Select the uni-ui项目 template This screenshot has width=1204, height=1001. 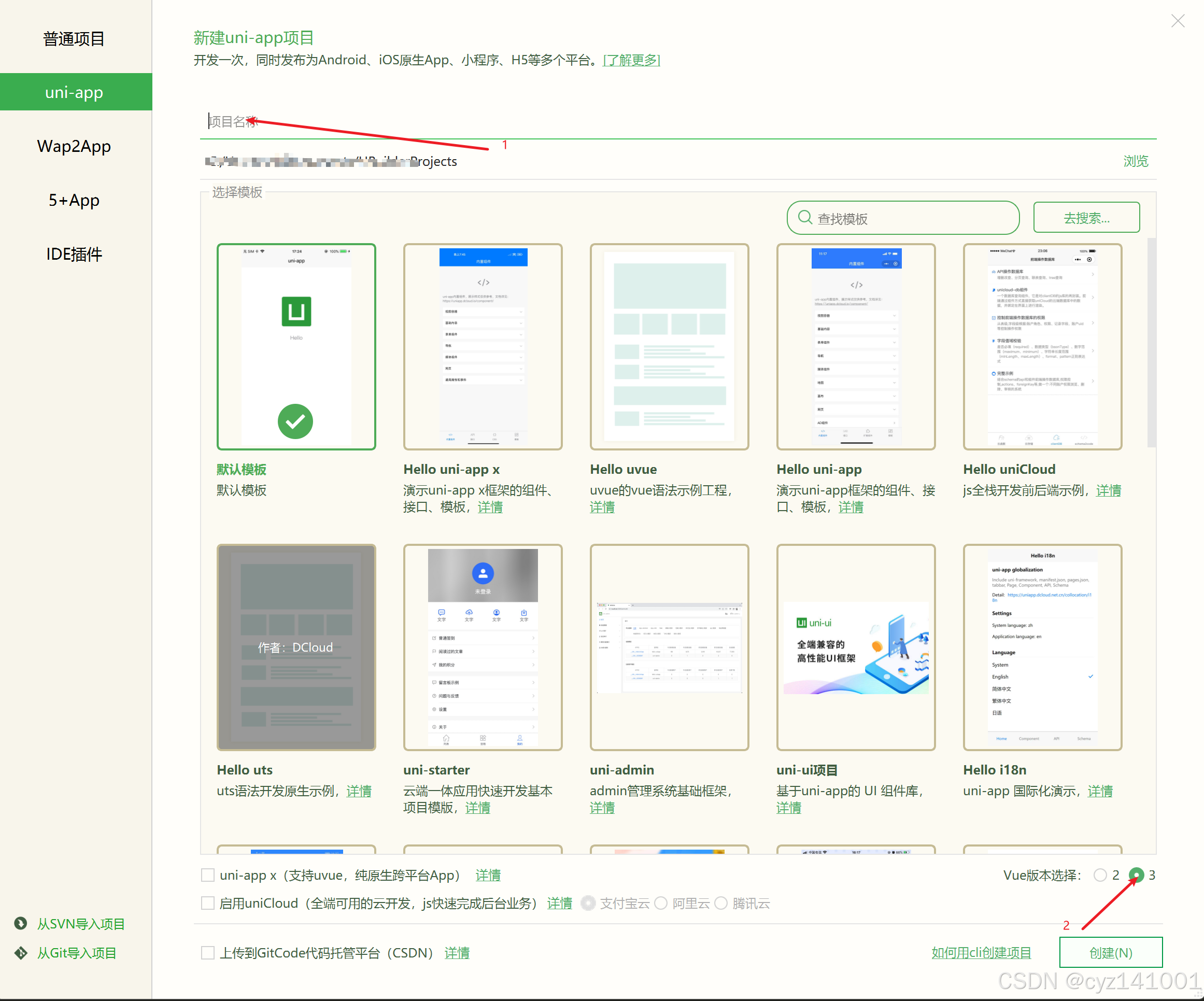(x=855, y=648)
